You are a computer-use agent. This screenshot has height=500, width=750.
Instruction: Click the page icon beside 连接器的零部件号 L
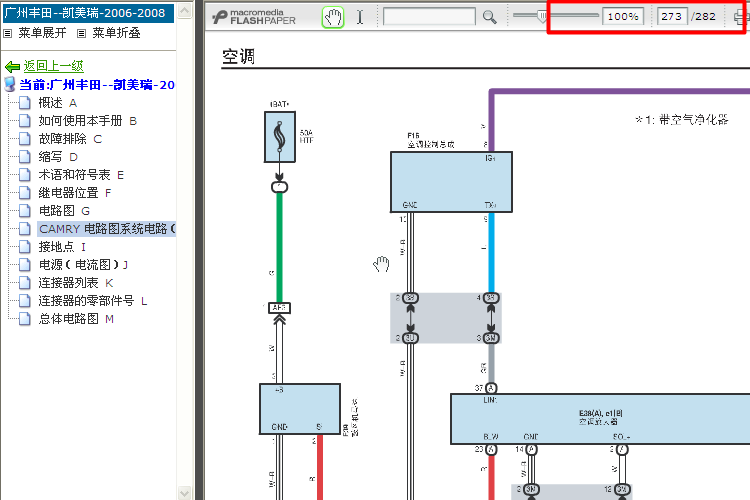(x=25, y=300)
